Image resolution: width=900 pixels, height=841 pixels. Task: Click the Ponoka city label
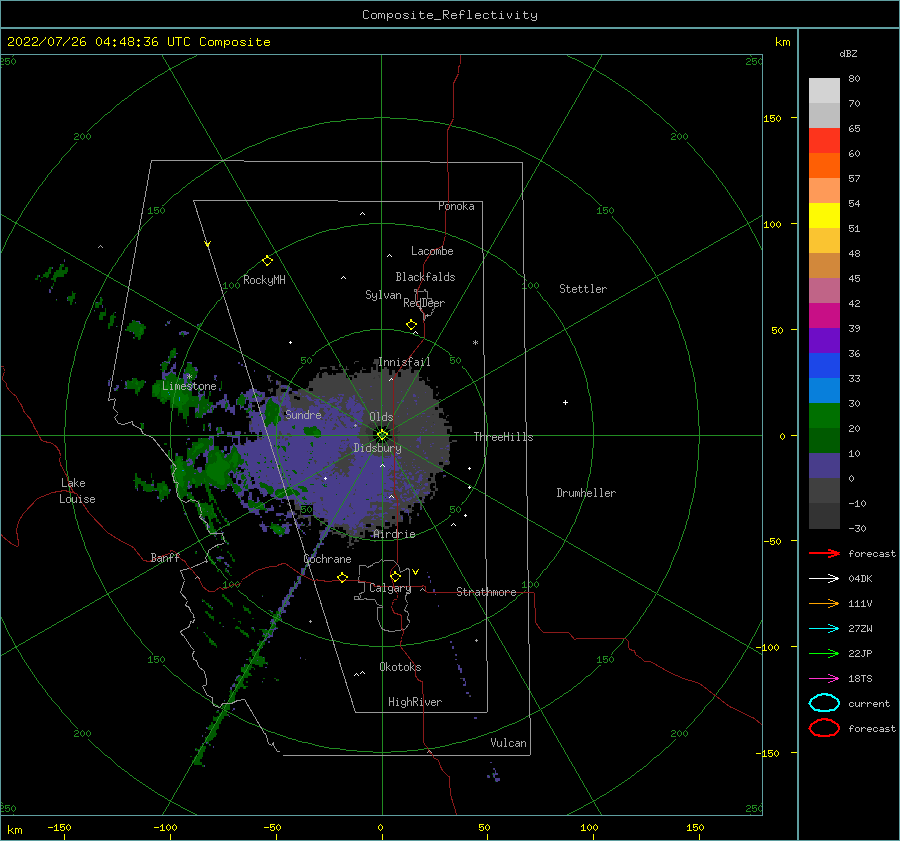[456, 206]
